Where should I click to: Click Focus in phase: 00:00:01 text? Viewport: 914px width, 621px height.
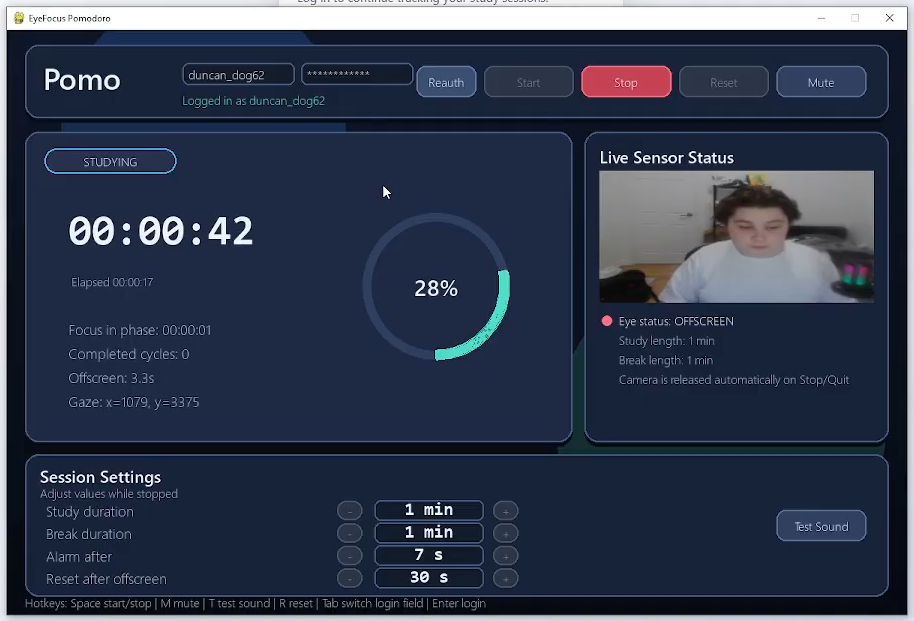[x=140, y=330]
